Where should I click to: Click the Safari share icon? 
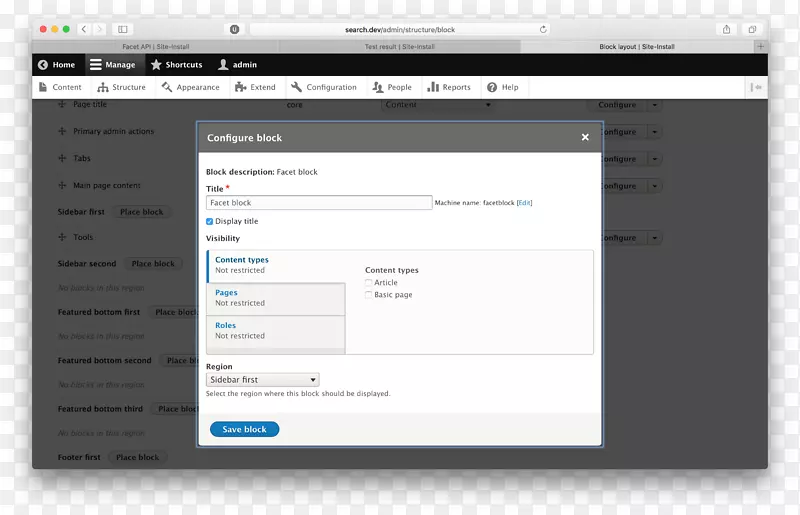[x=727, y=30]
